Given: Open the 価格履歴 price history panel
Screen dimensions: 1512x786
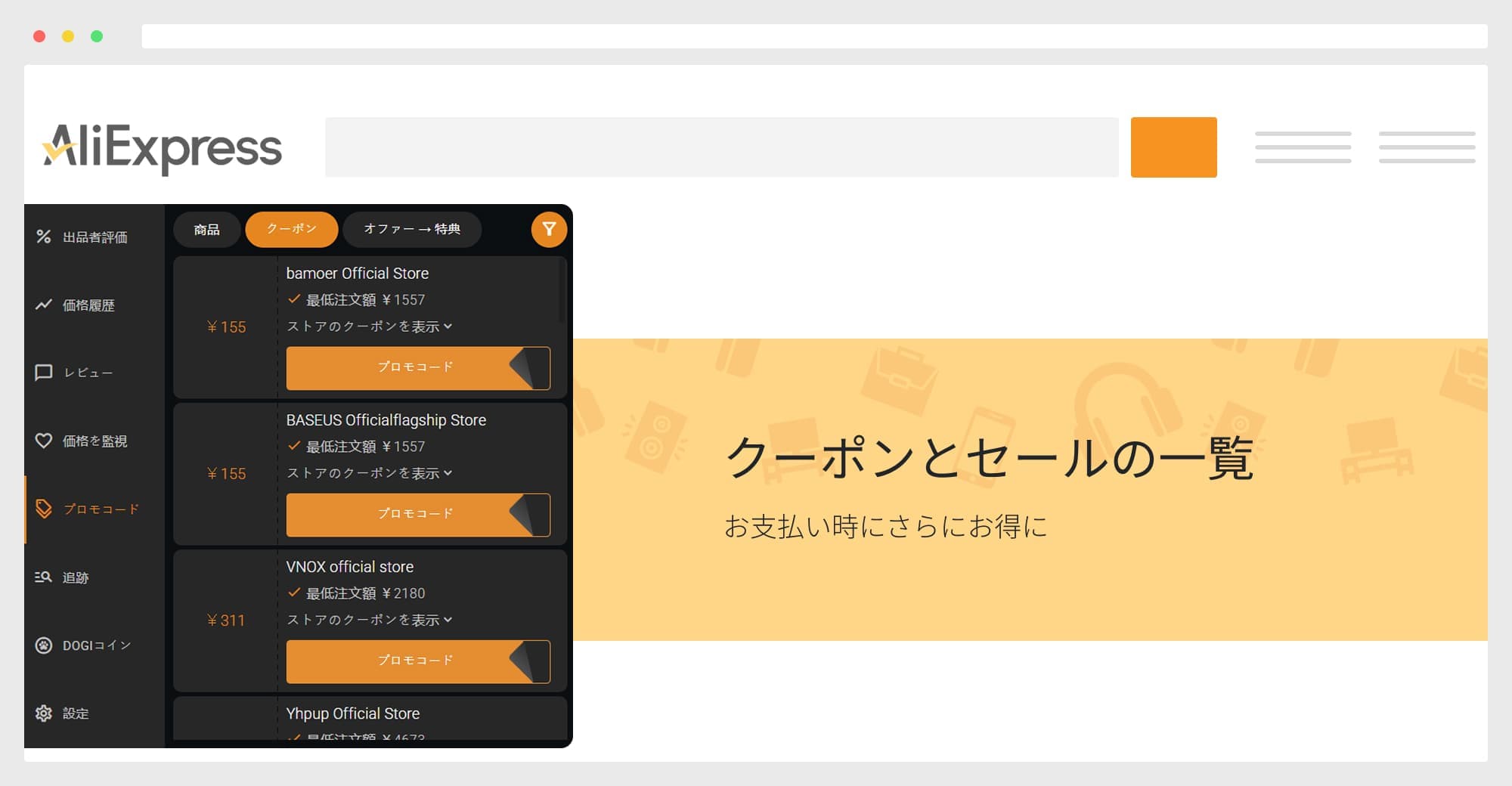Looking at the screenshot, I should click(x=43, y=305).
